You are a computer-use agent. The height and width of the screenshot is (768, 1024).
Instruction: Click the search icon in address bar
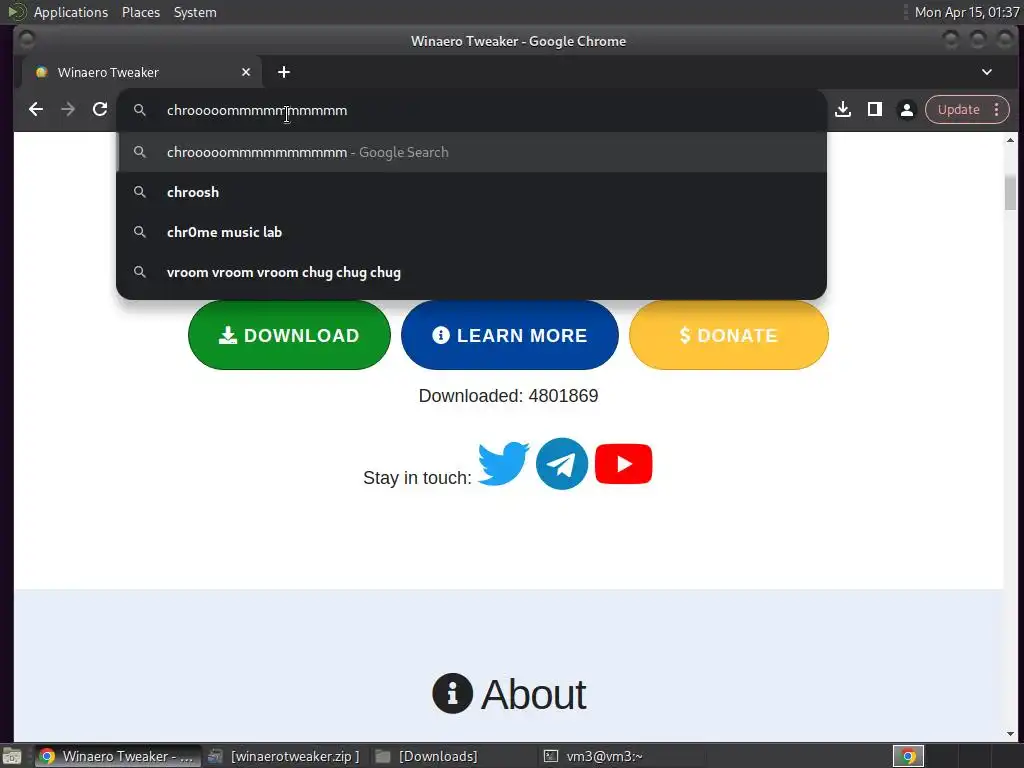[x=140, y=110]
